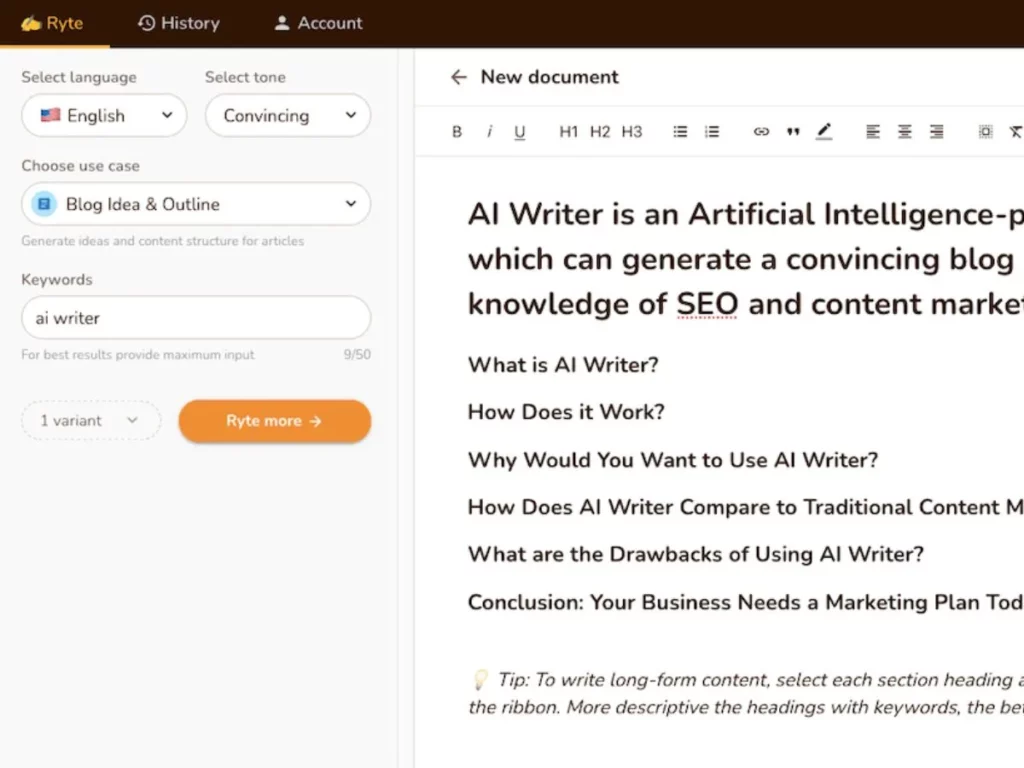Click the italic Tip paragraph text
Image resolution: width=1024 pixels, height=768 pixels.
746,694
